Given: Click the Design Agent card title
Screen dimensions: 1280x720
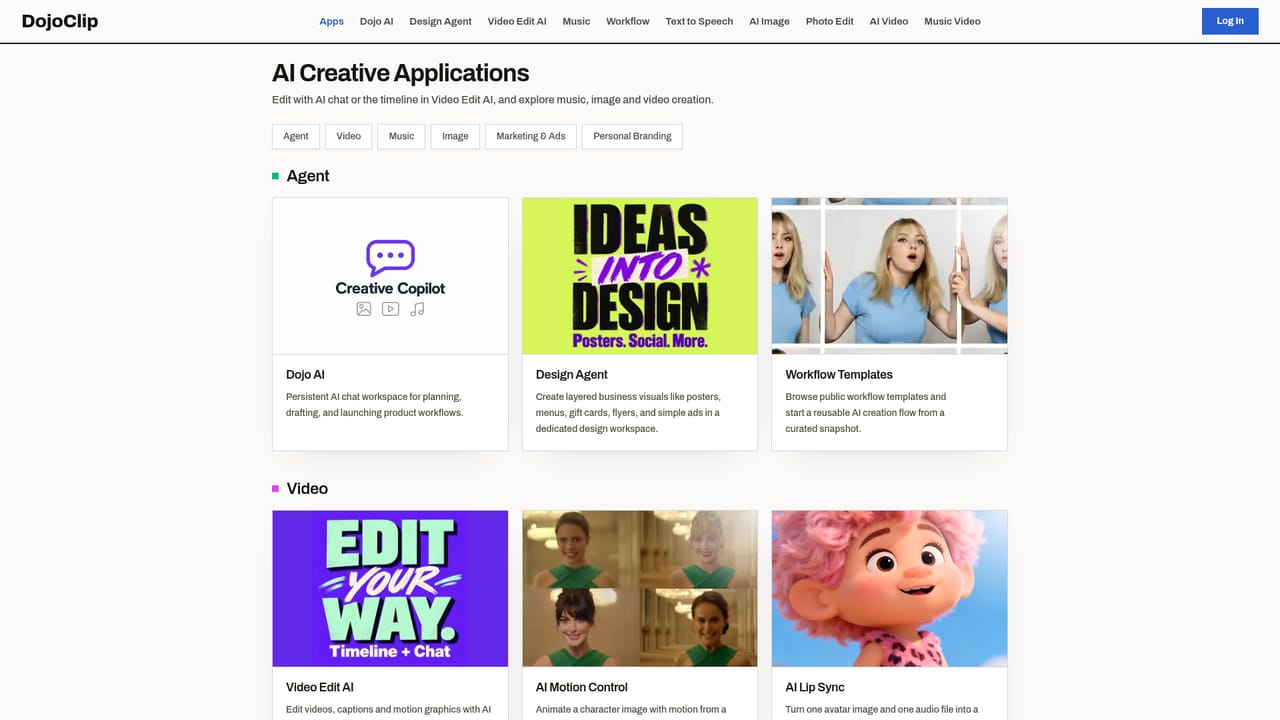Looking at the screenshot, I should [x=572, y=374].
